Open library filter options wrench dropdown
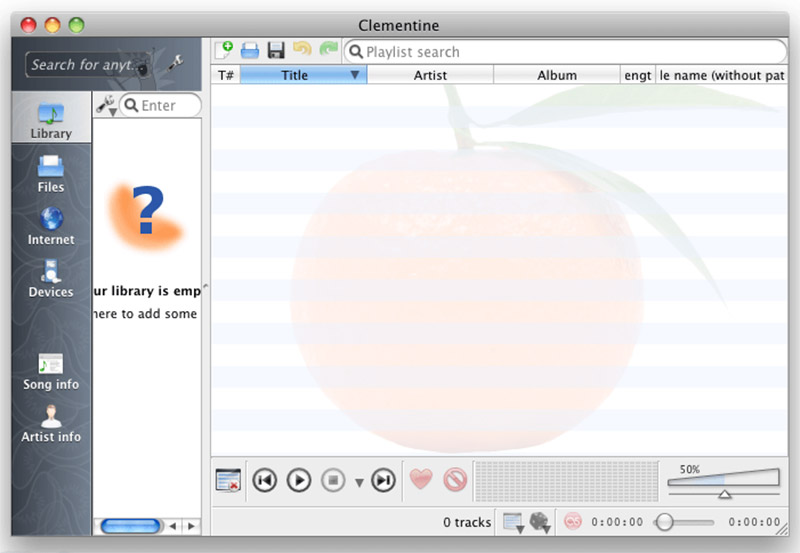800x553 pixels. (105, 105)
